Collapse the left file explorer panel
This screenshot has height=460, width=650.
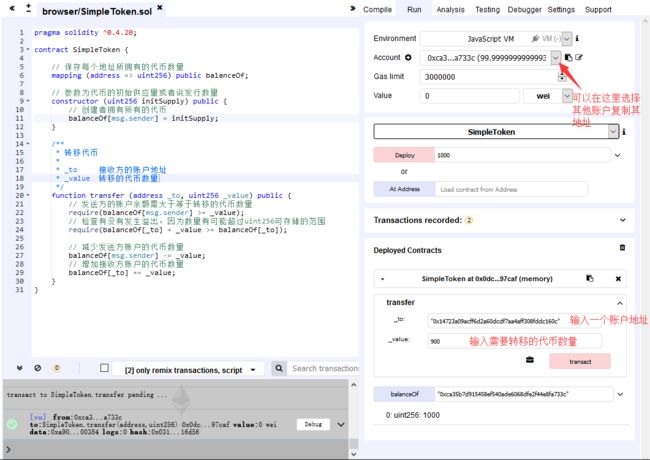coord(12,8)
